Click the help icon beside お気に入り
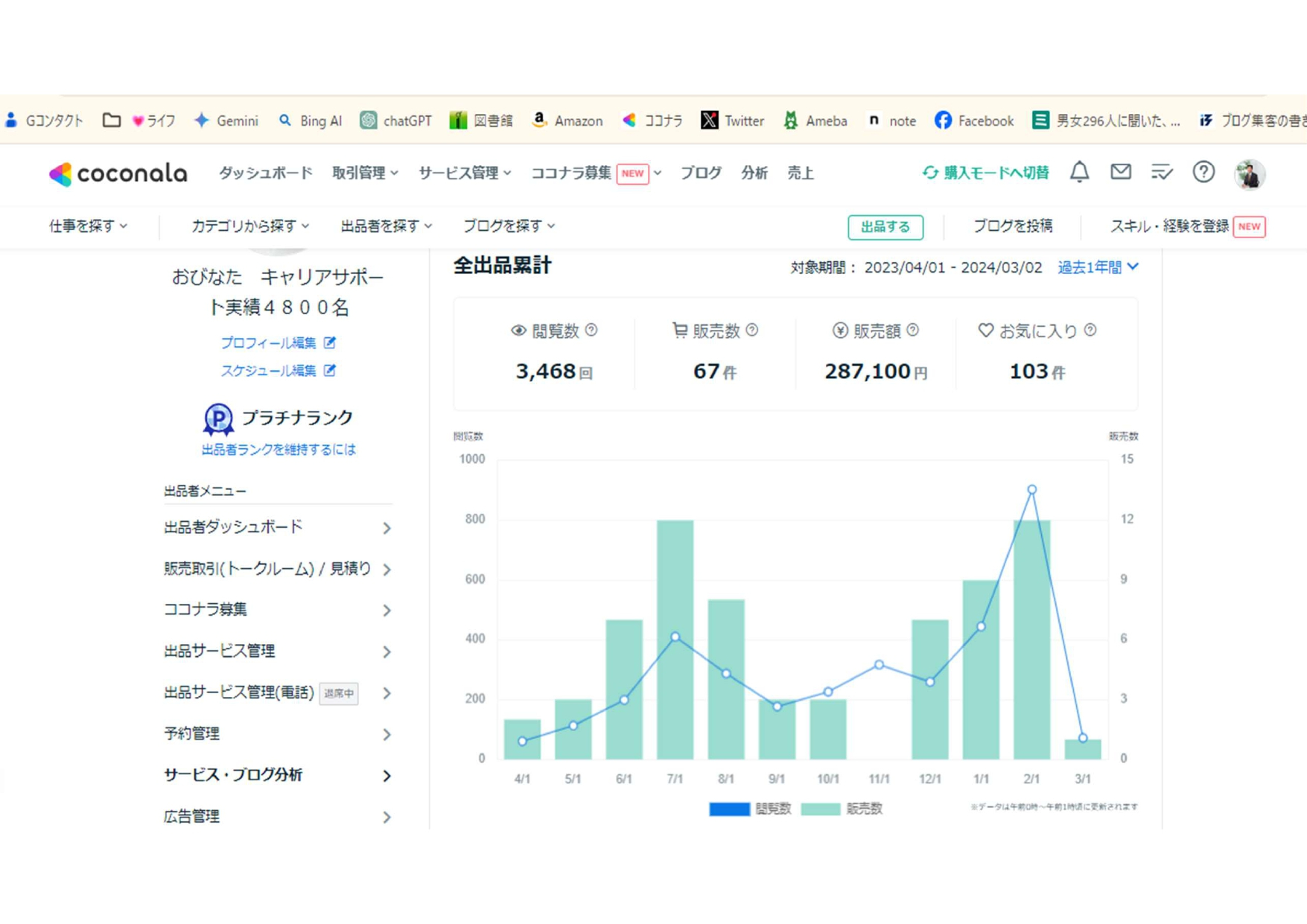The image size is (1307, 924). (1090, 330)
